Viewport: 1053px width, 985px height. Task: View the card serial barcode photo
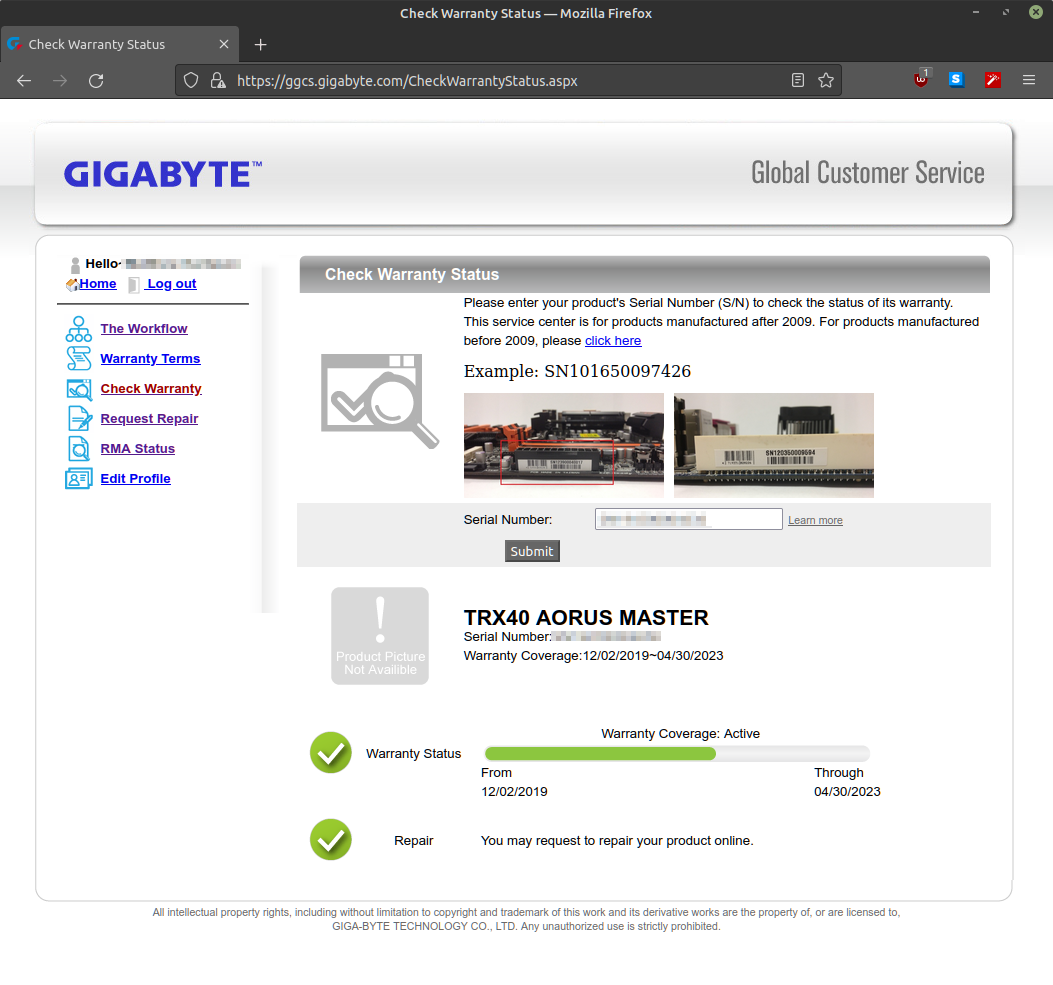[774, 445]
